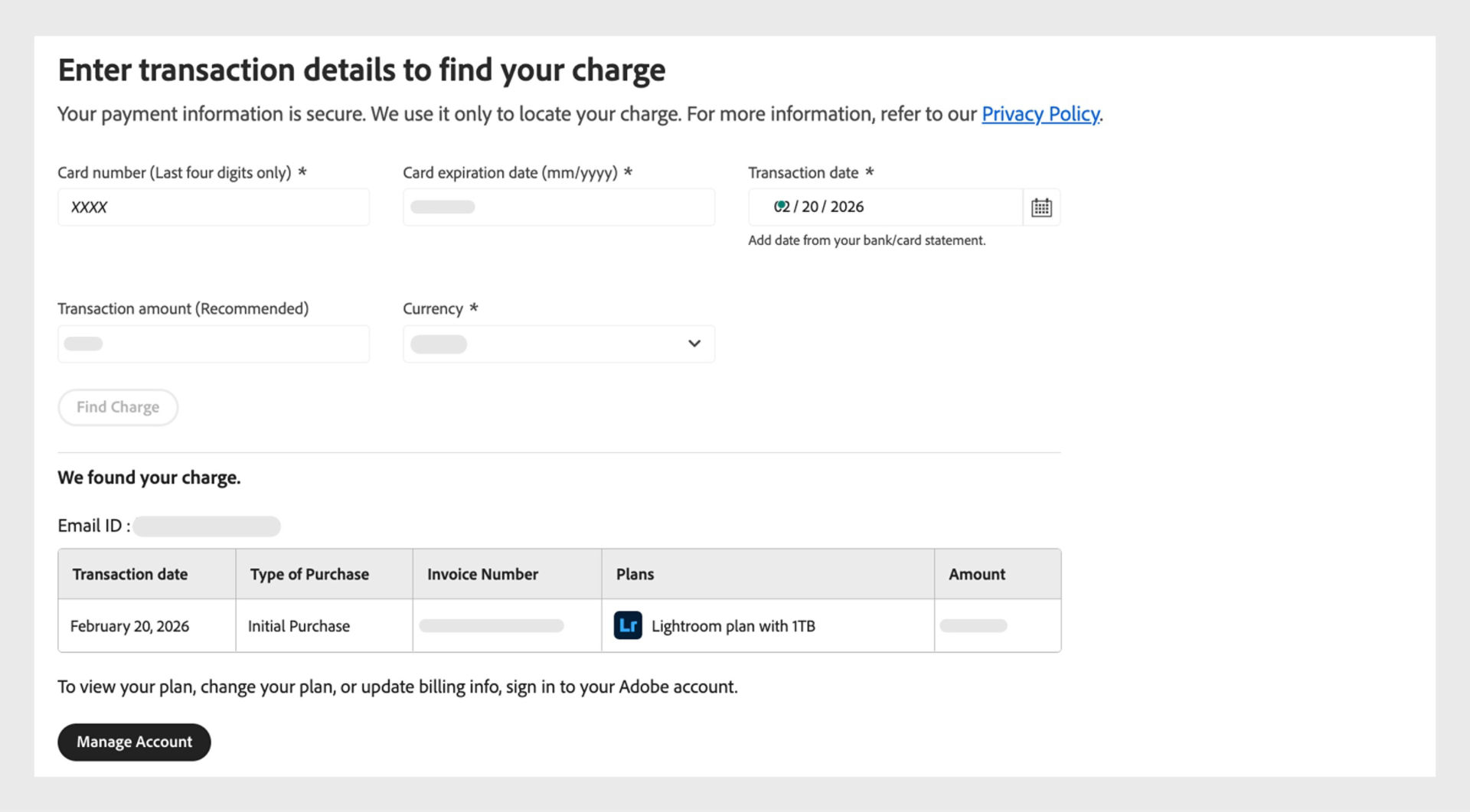Click the Transaction date field
Image resolution: width=1470 pixels, height=812 pixels.
coord(884,207)
